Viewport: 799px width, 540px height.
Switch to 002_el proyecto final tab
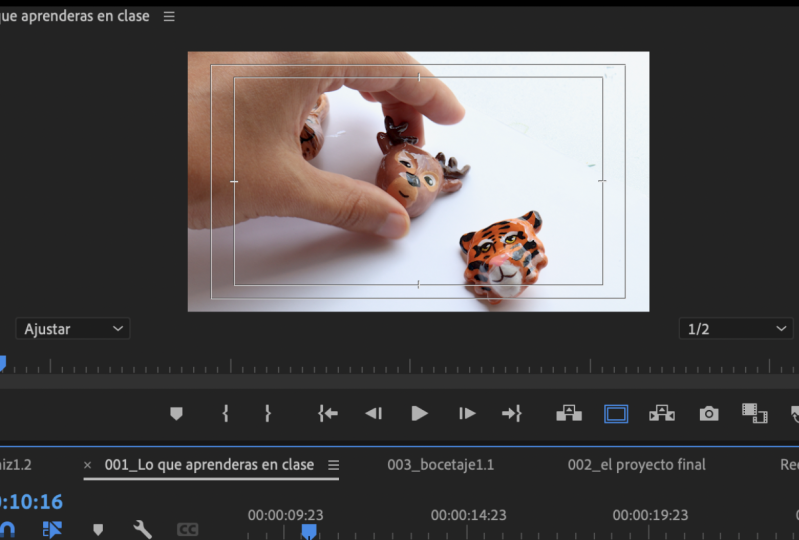(x=636, y=465)
